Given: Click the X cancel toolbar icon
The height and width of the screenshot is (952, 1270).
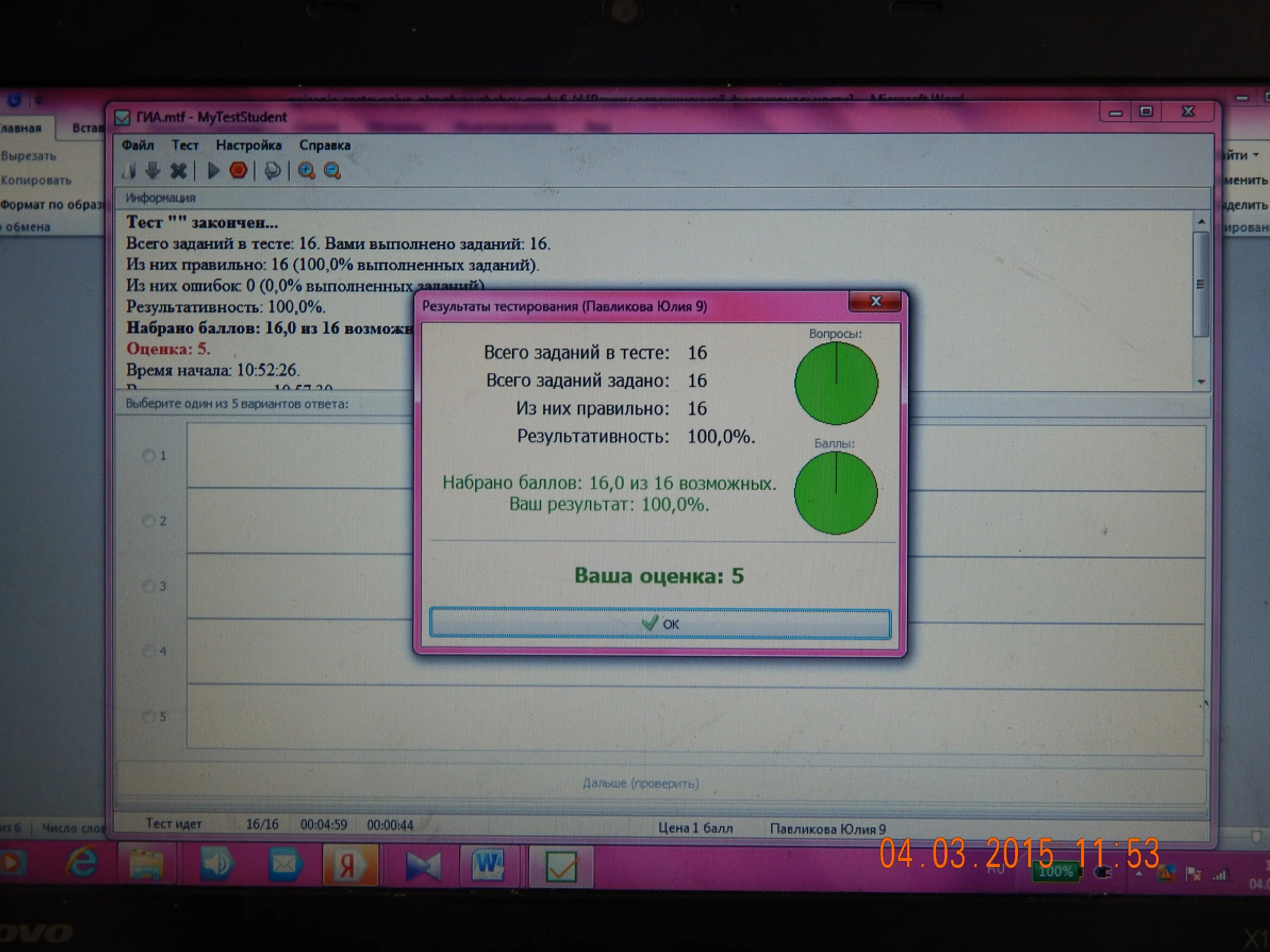Looking at the screenshot, I should click(x=179, y=171).
